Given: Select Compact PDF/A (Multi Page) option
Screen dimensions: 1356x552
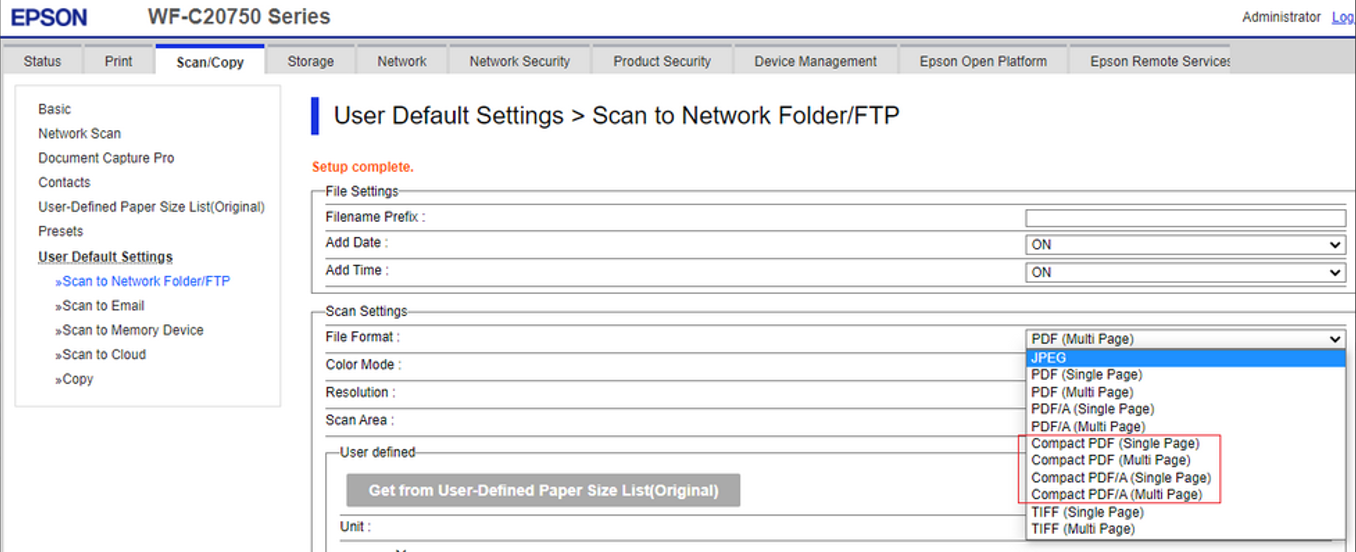Looking at the screenshot, I should 1116,495.
